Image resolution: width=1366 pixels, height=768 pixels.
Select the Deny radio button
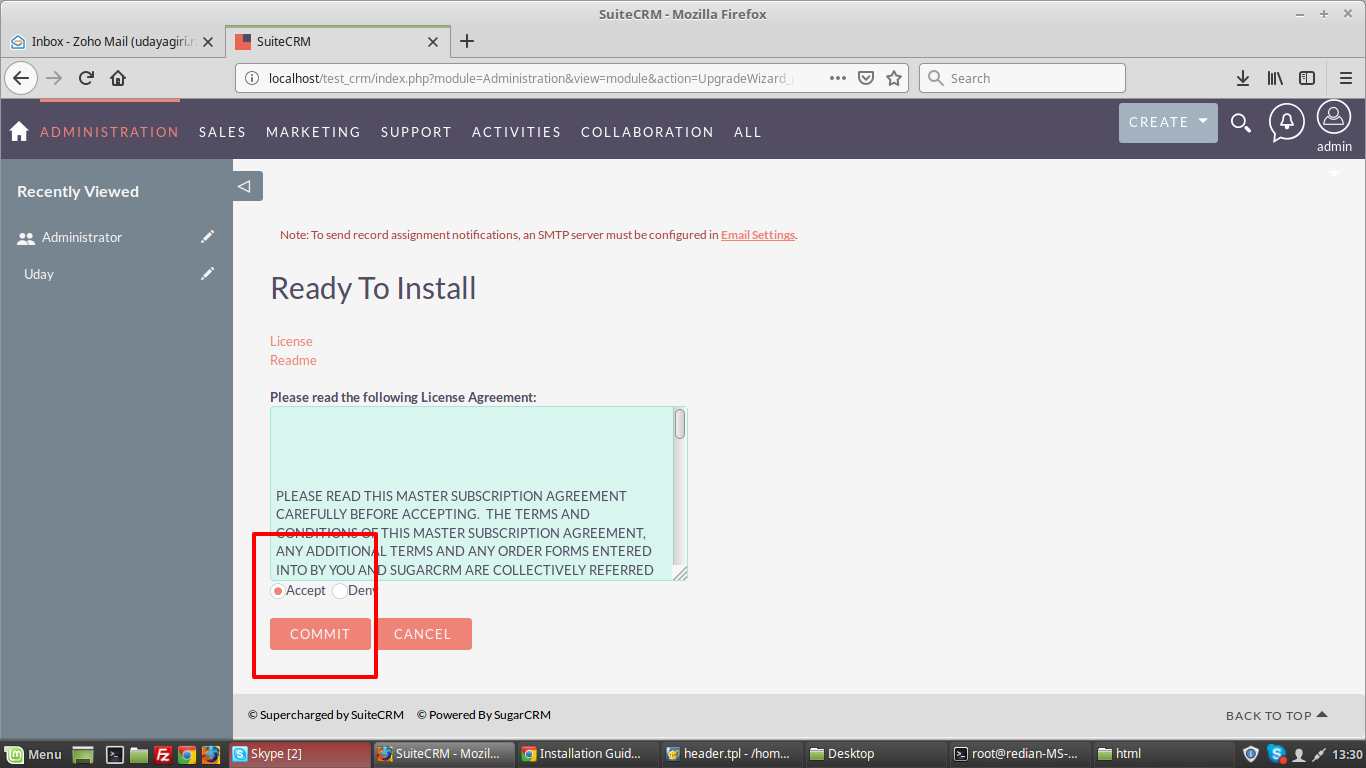(340, 591)
